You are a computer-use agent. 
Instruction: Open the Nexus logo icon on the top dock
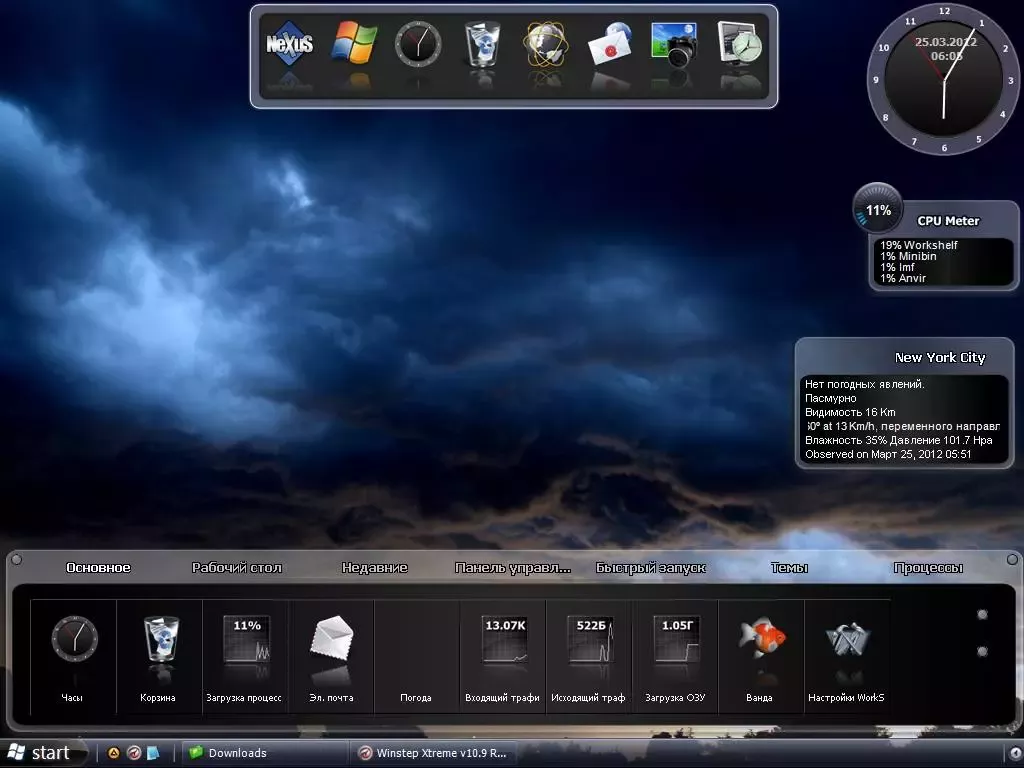pyautogui.click(x=289, y=45)
